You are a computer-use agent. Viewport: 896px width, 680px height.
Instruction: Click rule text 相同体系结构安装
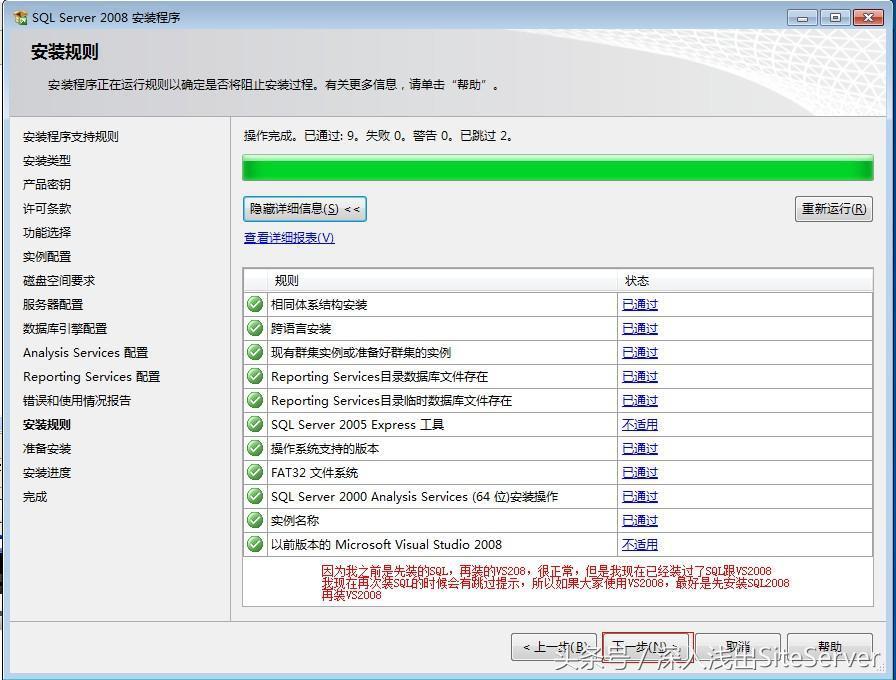click(319, 305)
